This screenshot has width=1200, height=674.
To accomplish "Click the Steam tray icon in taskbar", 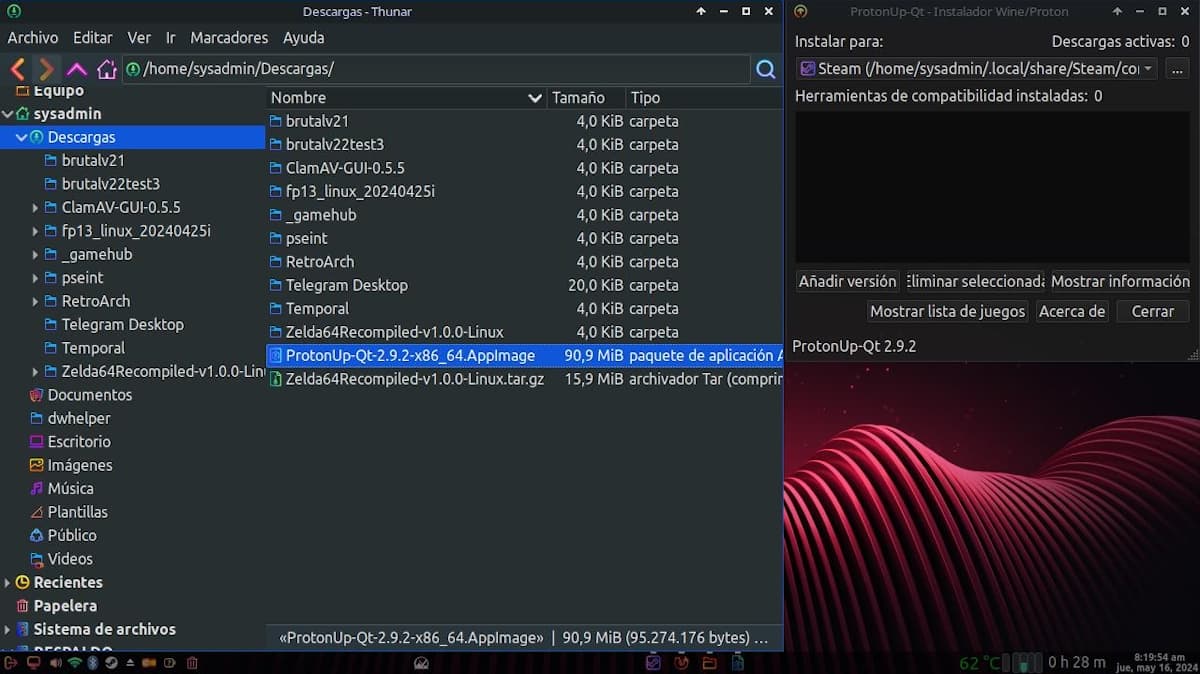I will point(112,662).
